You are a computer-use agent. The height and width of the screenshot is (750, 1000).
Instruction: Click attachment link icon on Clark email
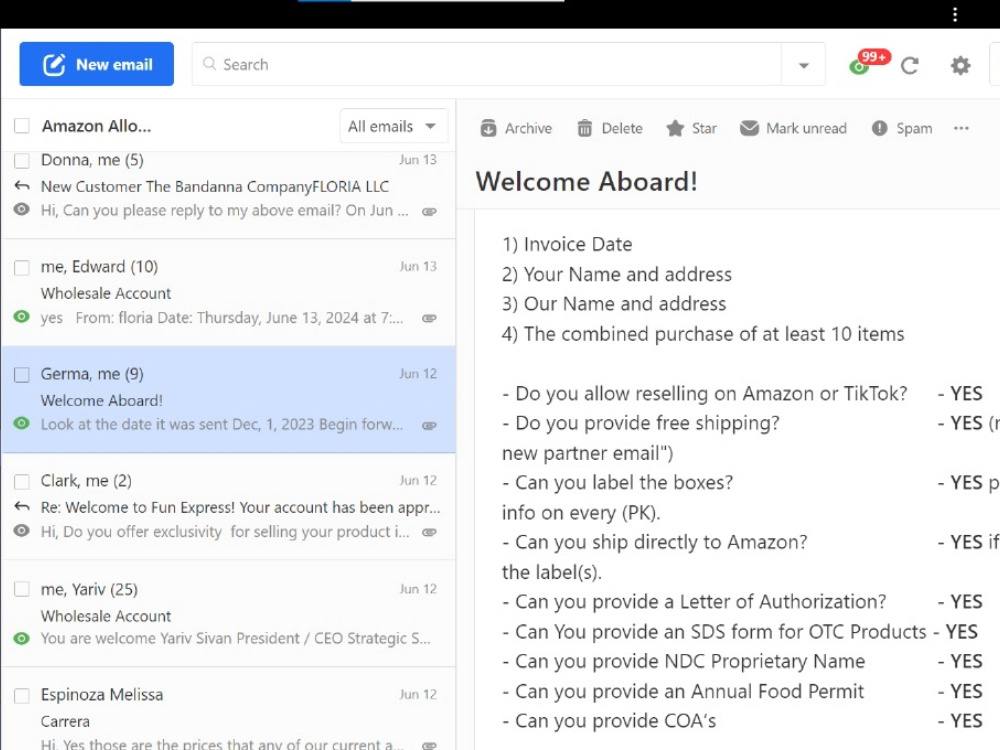[x=429, y=532]
